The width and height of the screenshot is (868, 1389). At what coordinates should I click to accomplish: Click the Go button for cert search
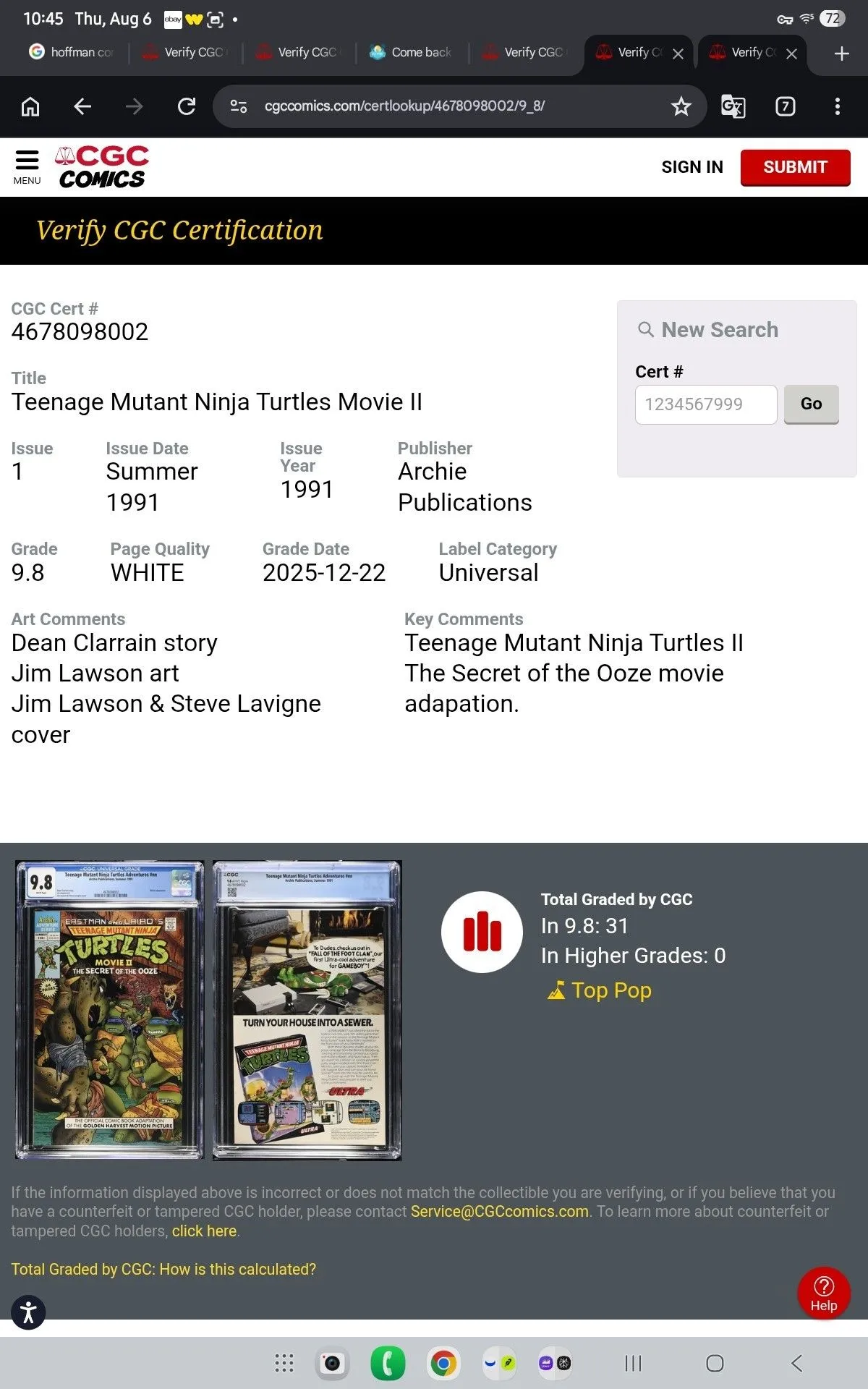811,404
